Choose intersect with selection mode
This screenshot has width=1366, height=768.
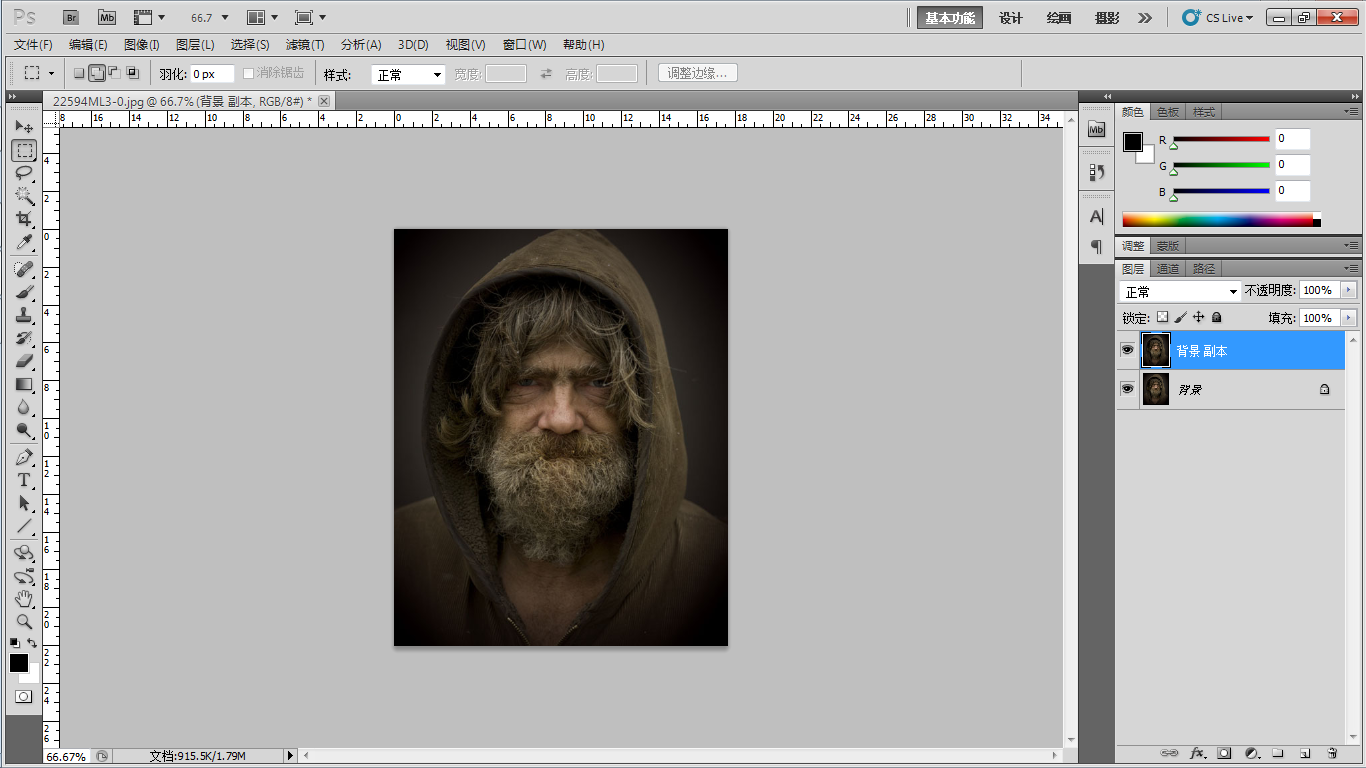click(133, 73)
